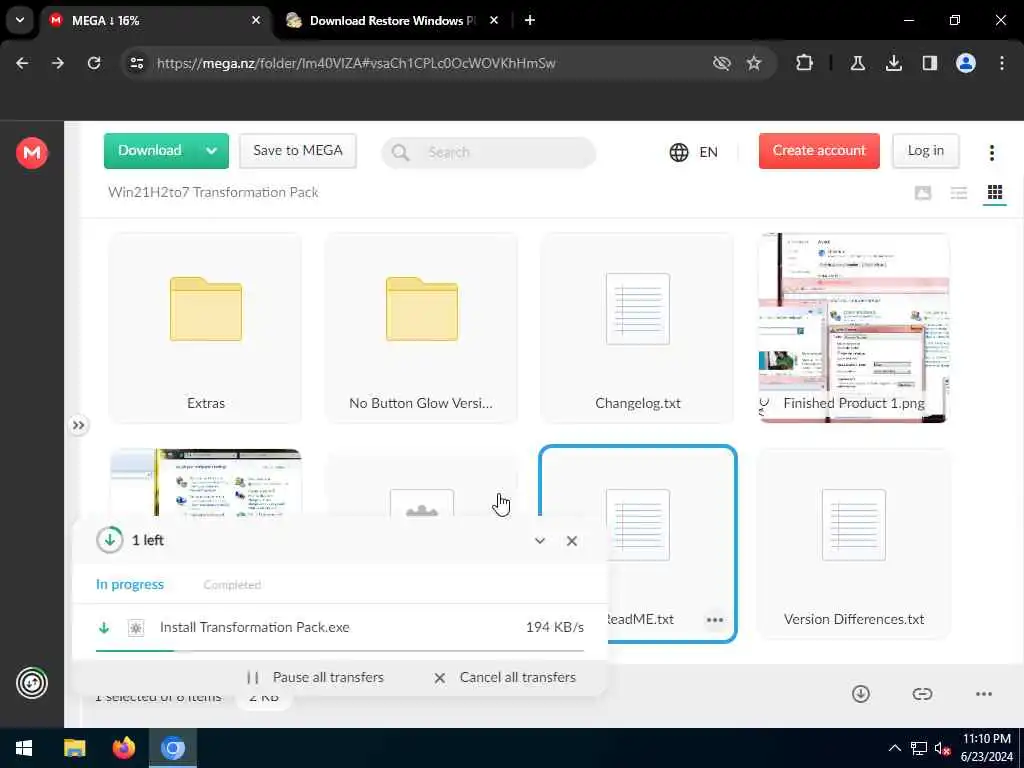1024x768 pixels.
Task: Open taskbar clock and date
Action: [x=987, y=748]
